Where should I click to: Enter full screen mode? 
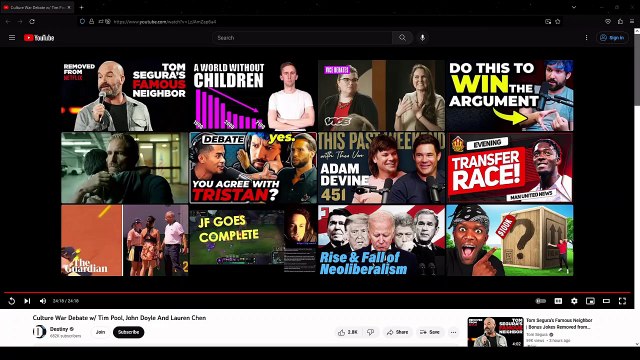(x=622, y=301)
